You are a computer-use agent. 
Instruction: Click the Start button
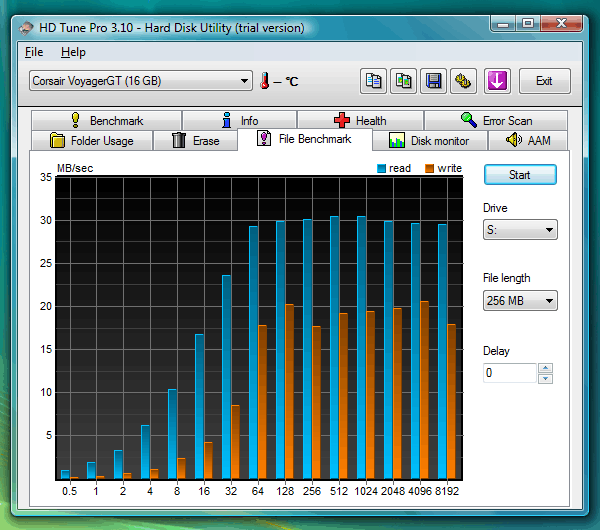point(520,175)
